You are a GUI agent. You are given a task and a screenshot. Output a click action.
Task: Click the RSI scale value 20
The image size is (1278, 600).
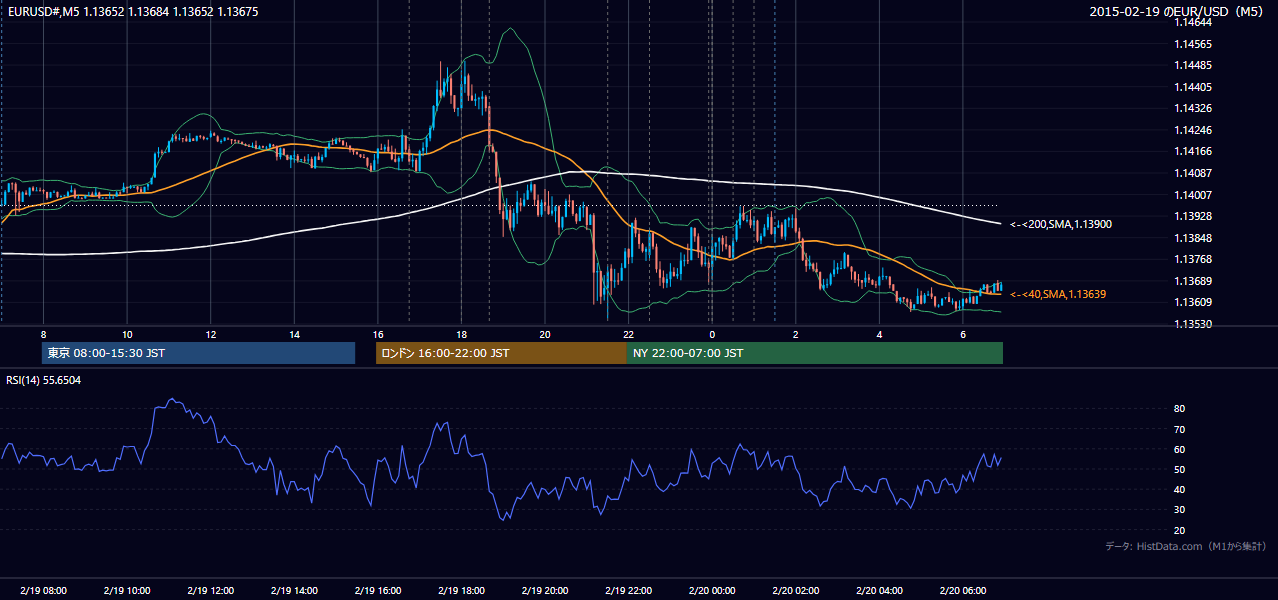coord(1180,530)
